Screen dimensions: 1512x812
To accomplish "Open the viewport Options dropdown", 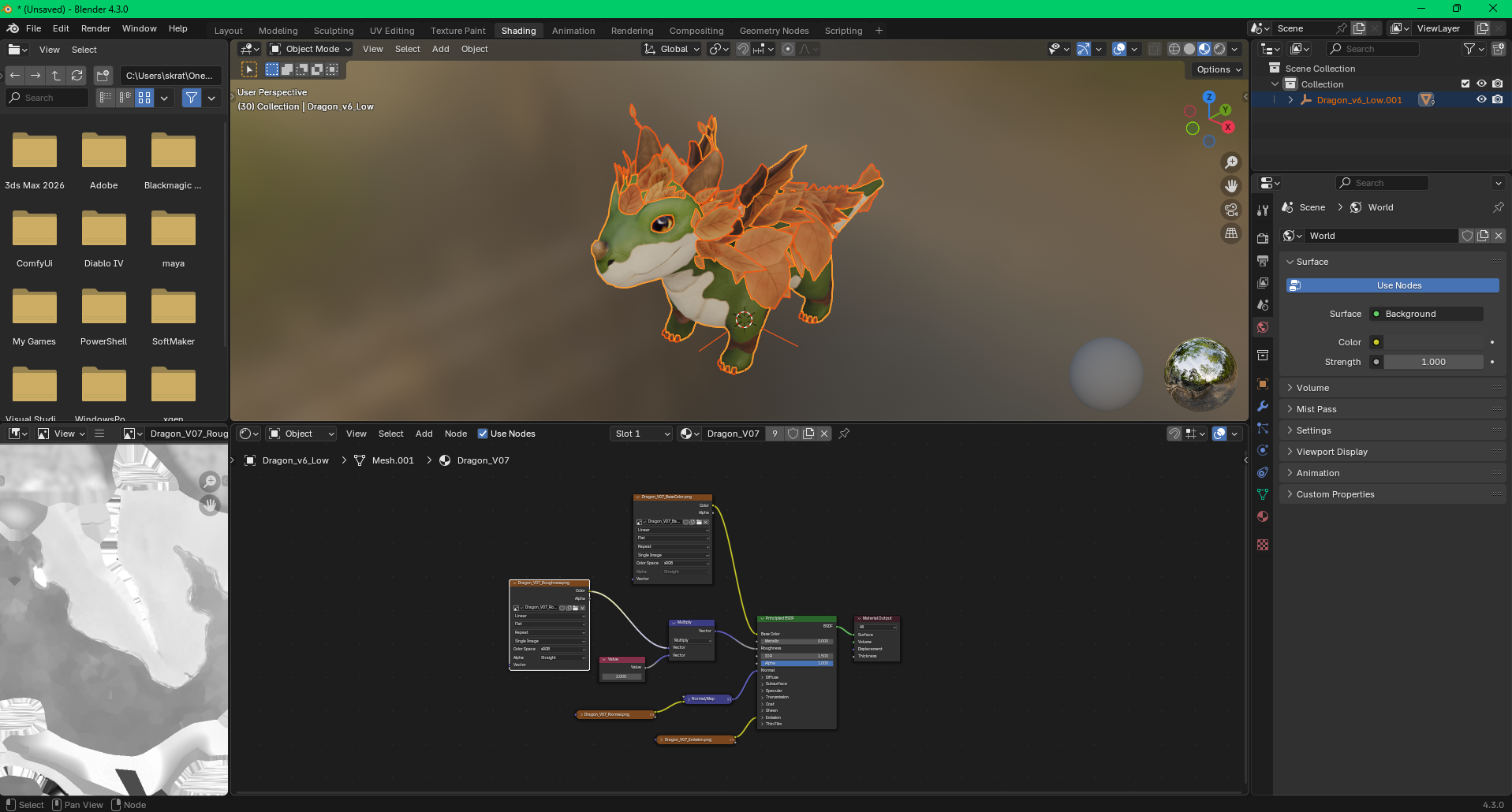I will (1219, 69).
